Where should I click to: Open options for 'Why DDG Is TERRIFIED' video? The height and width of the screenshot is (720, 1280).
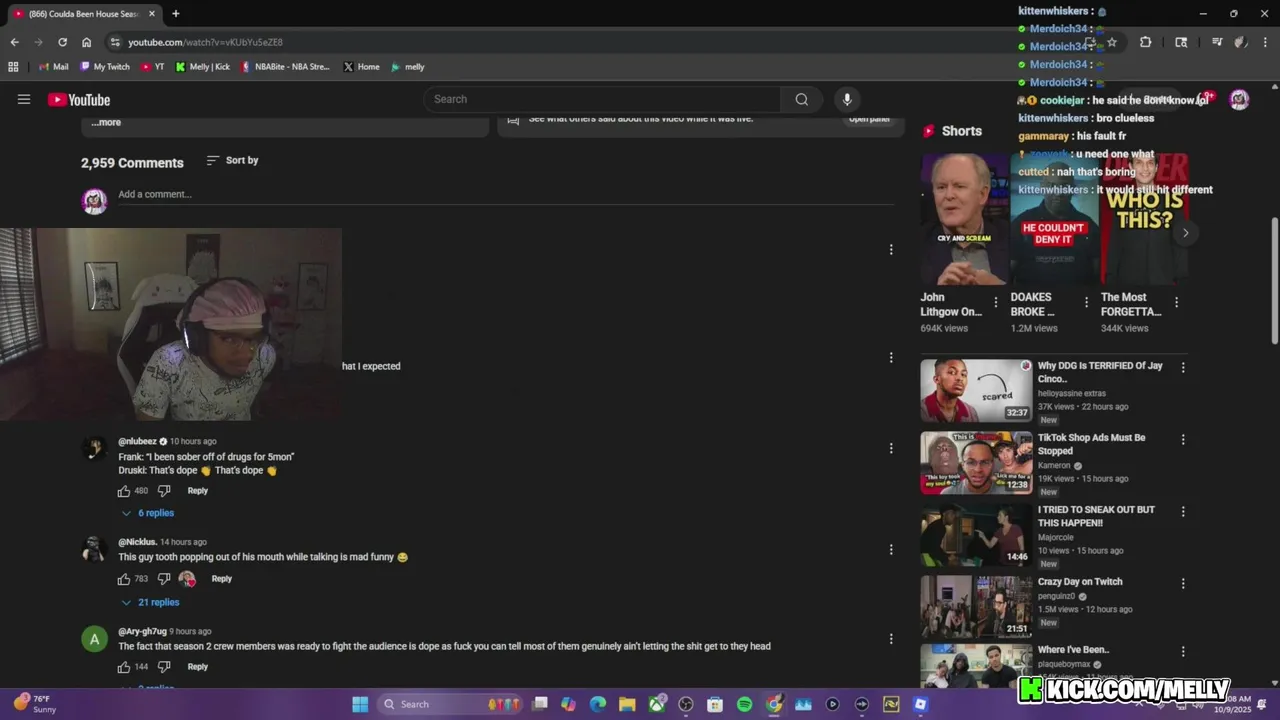[1183, 367]
